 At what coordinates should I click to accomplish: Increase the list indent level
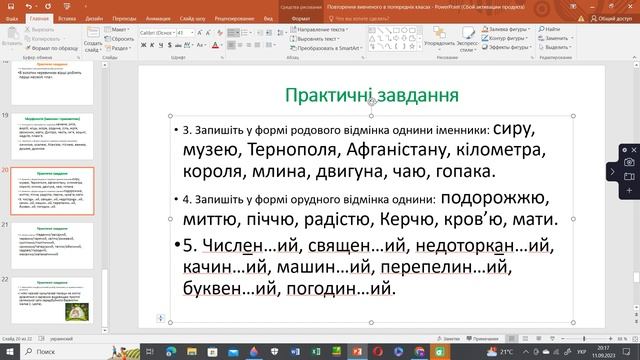(x=269, y=33)
